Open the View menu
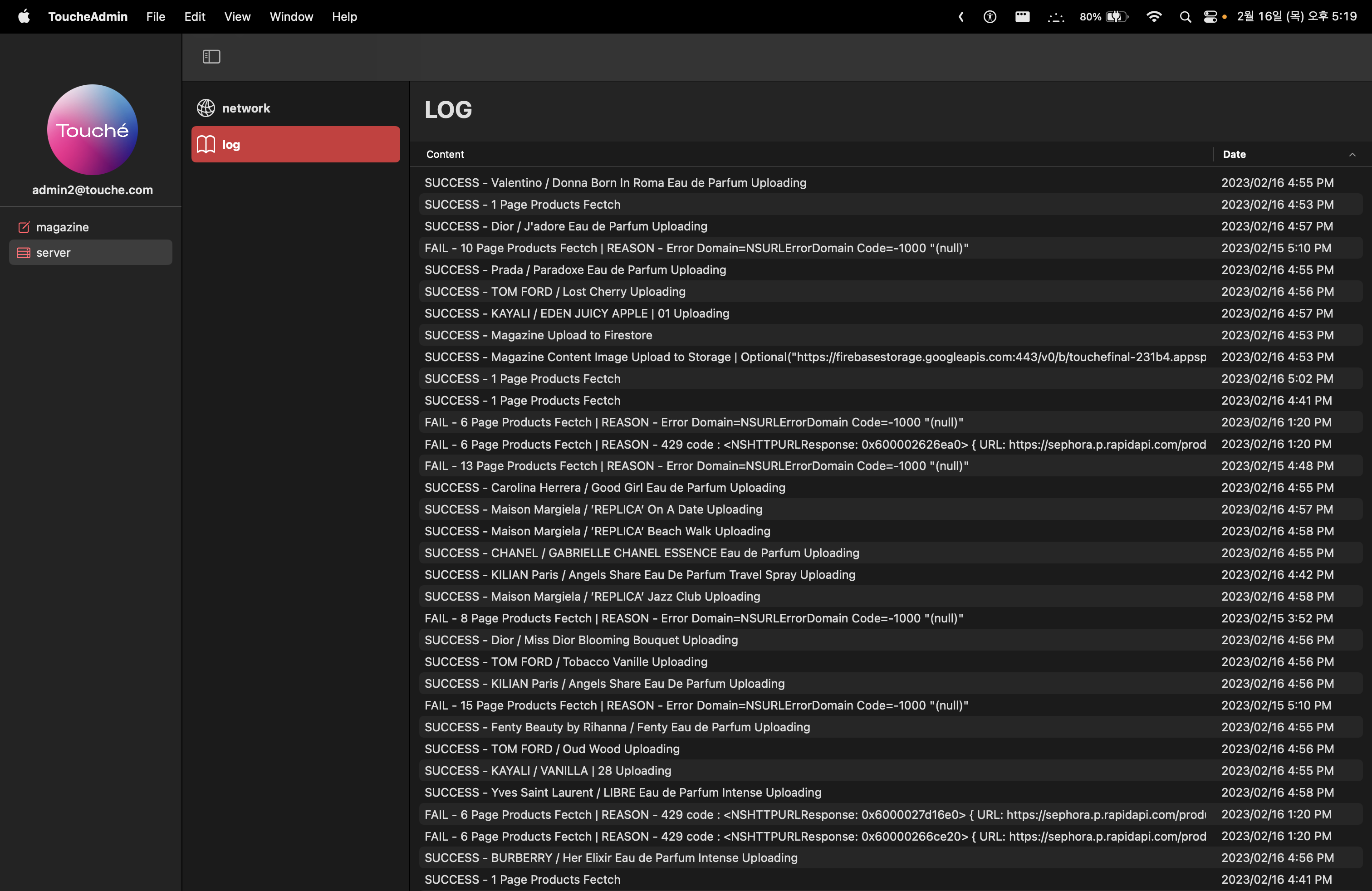This screenshot has width=1372, height=891. [237, 17]
